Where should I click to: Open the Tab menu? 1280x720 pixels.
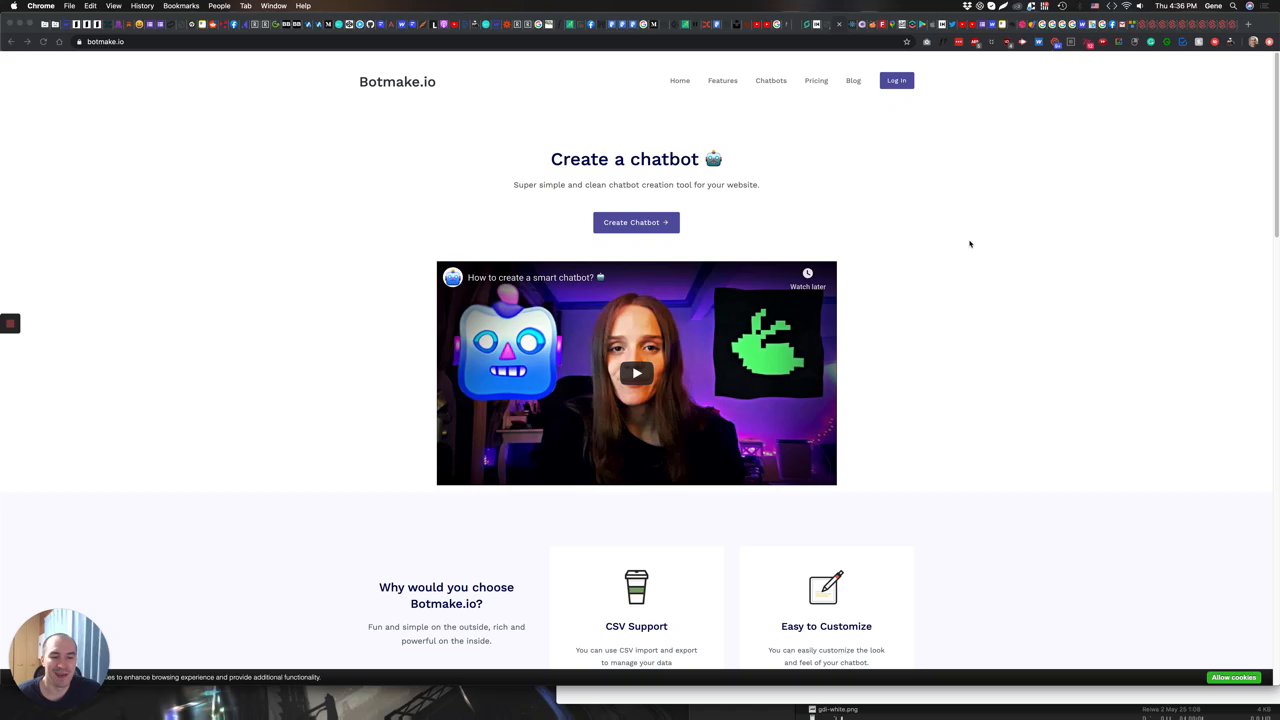click(245, 6)
